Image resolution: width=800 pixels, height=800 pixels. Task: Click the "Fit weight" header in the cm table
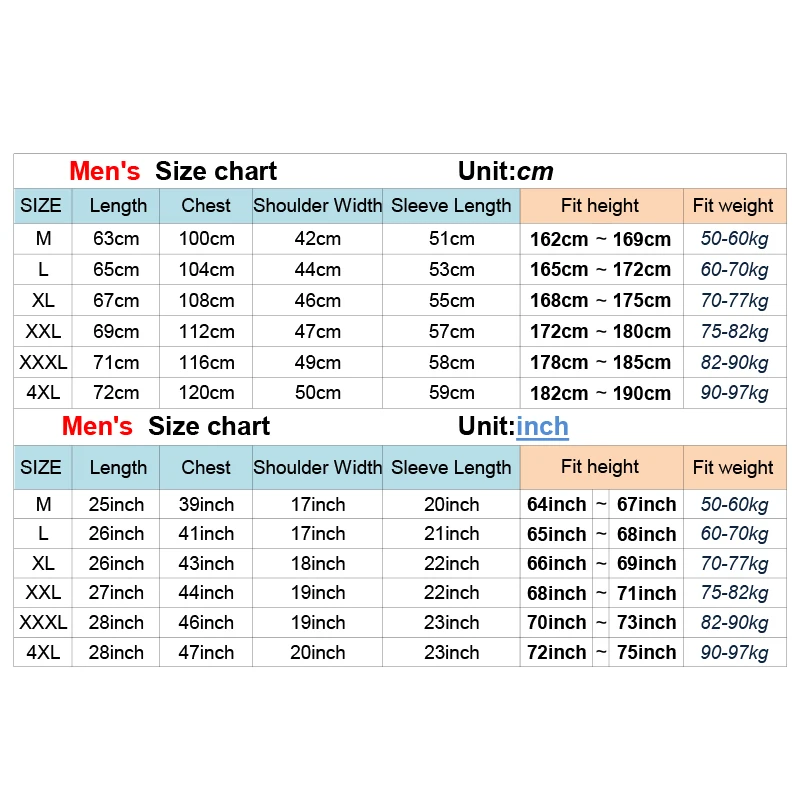pyautogui.click(x=733, y=206)
